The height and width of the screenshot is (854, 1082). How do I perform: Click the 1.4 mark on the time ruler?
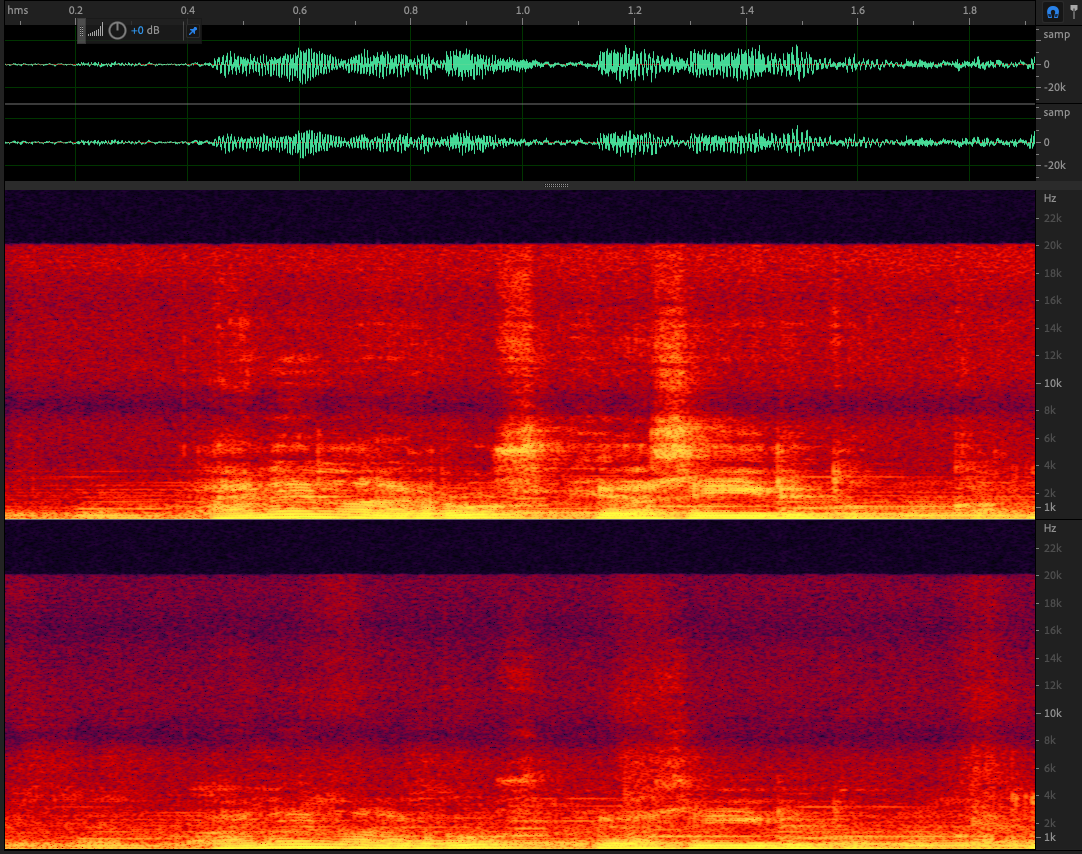pyautogui.click(x=746, y=10)
